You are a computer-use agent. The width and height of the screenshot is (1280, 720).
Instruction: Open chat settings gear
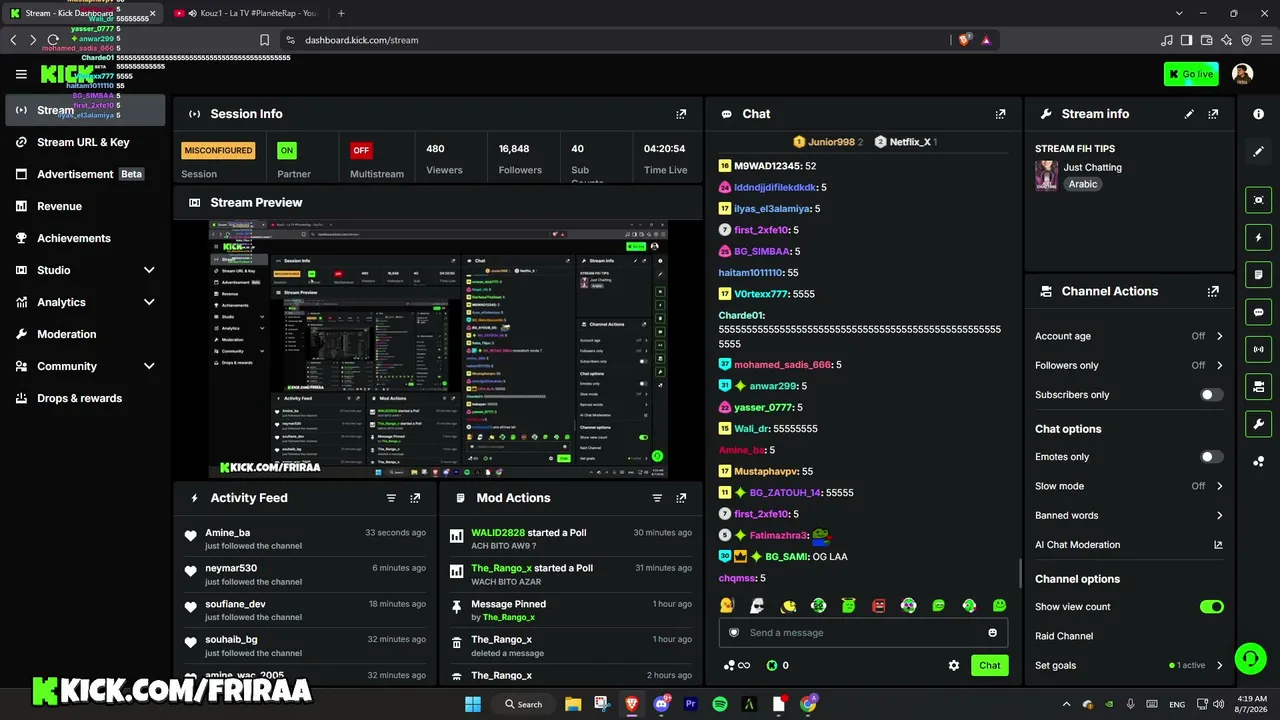coord(954,665)
